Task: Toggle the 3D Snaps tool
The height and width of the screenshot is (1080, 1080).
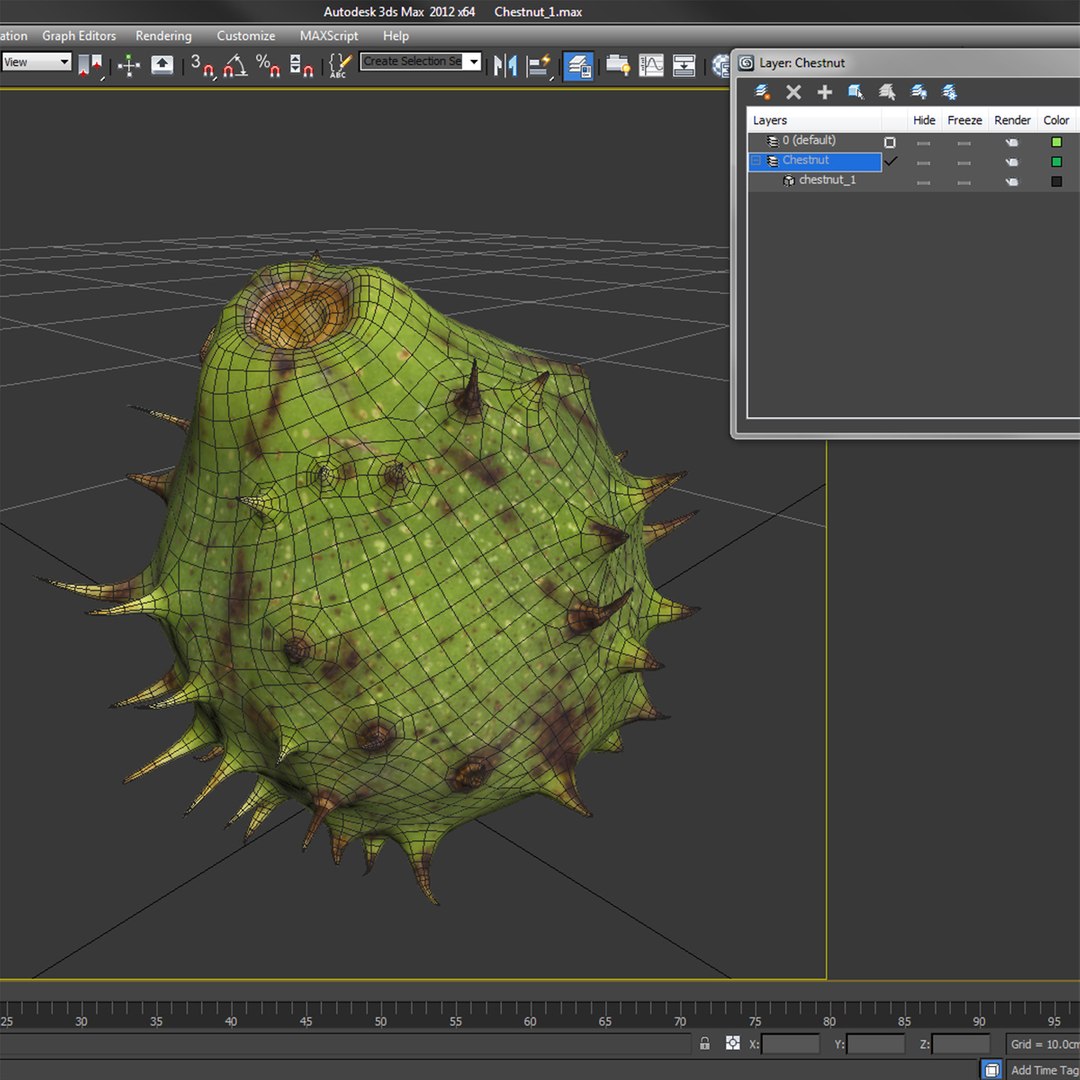Action: [202, 65]
